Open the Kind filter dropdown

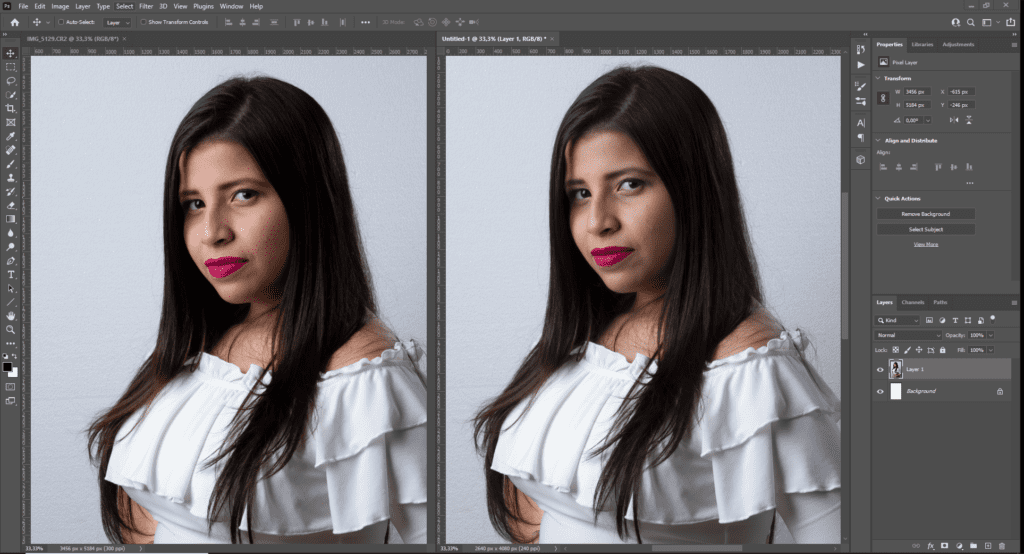click(897, 320)
